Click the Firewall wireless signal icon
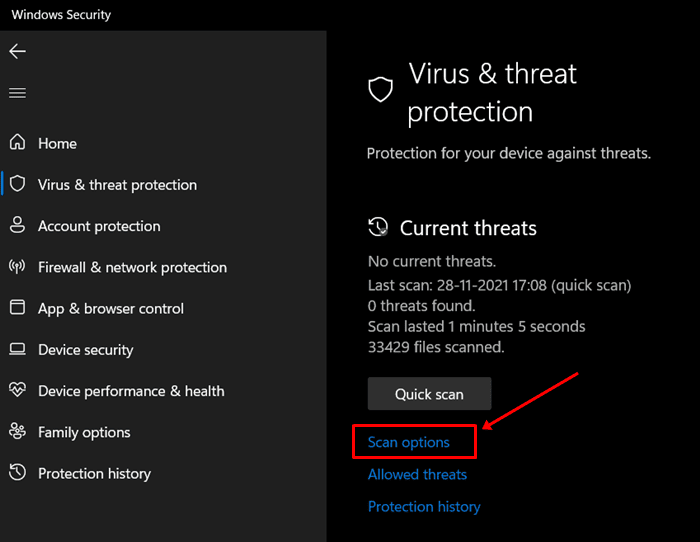Image resolution: width=700 pixels, height=542 pixels. coord(17,267)
